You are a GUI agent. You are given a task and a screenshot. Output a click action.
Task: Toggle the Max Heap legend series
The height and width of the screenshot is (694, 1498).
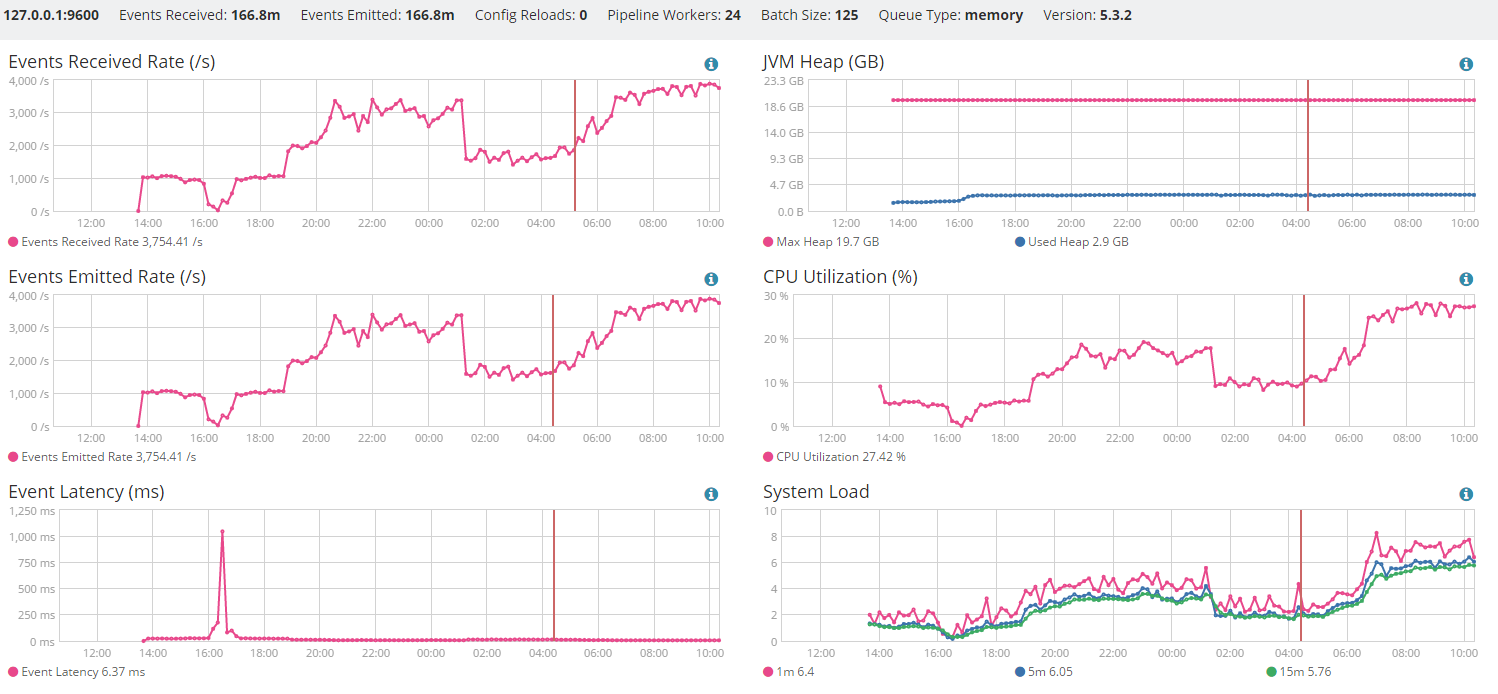click(x=822, y=242)
